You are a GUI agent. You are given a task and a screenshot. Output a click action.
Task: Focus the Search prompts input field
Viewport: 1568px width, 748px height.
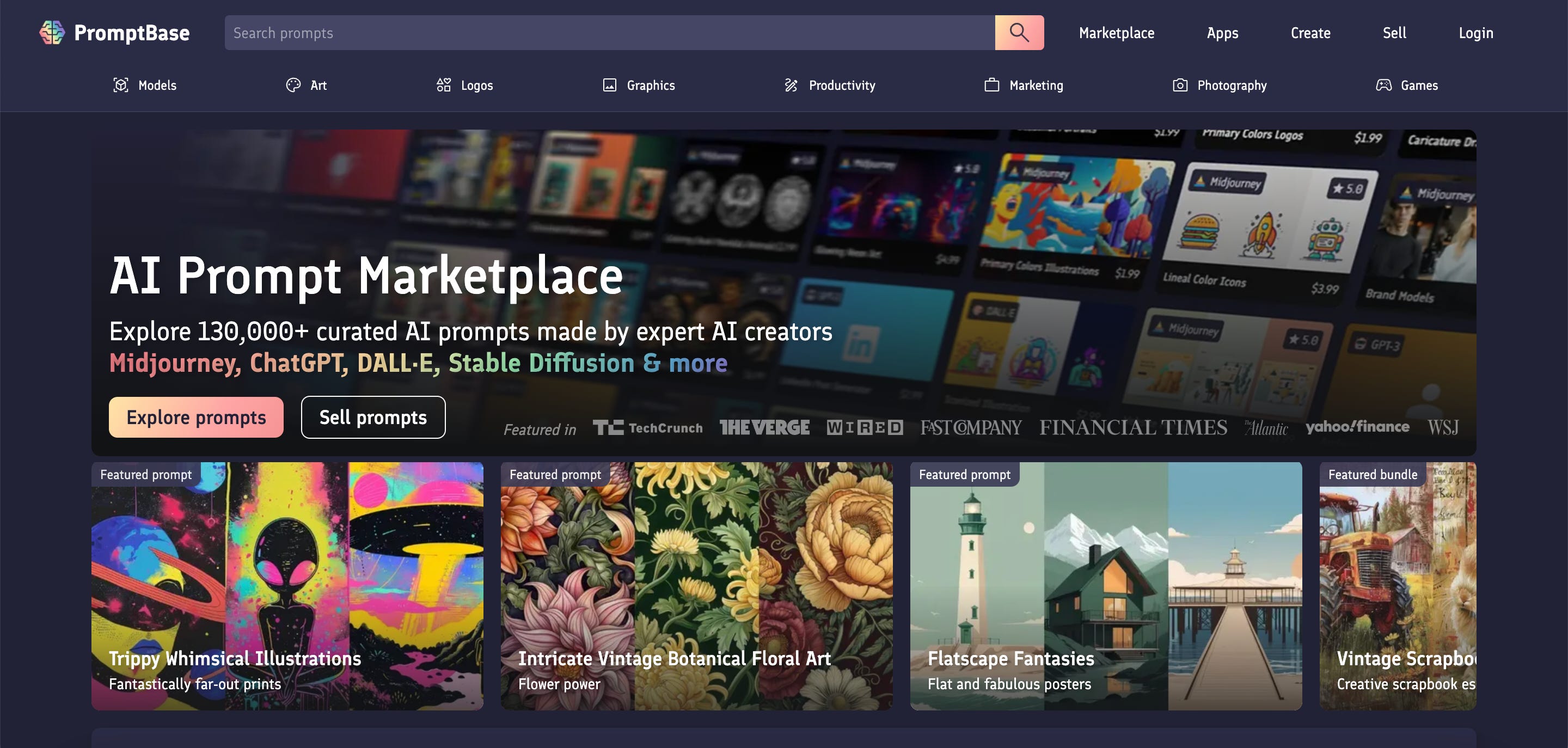(x=609, y=33)
